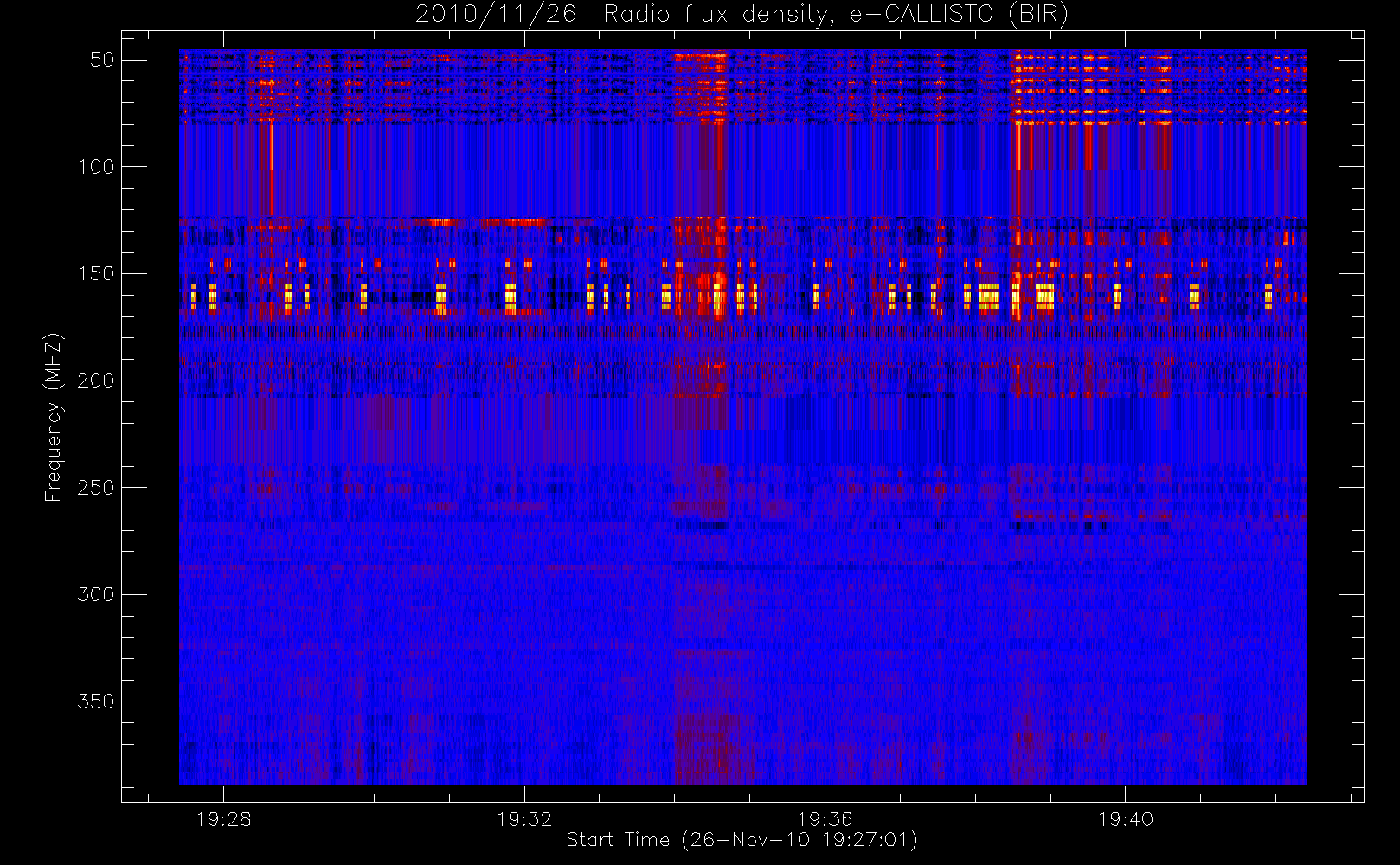Select the 350 MHz frequency tick label
The height and width of the screenshot is (865, 1400).
coord(96,702)
